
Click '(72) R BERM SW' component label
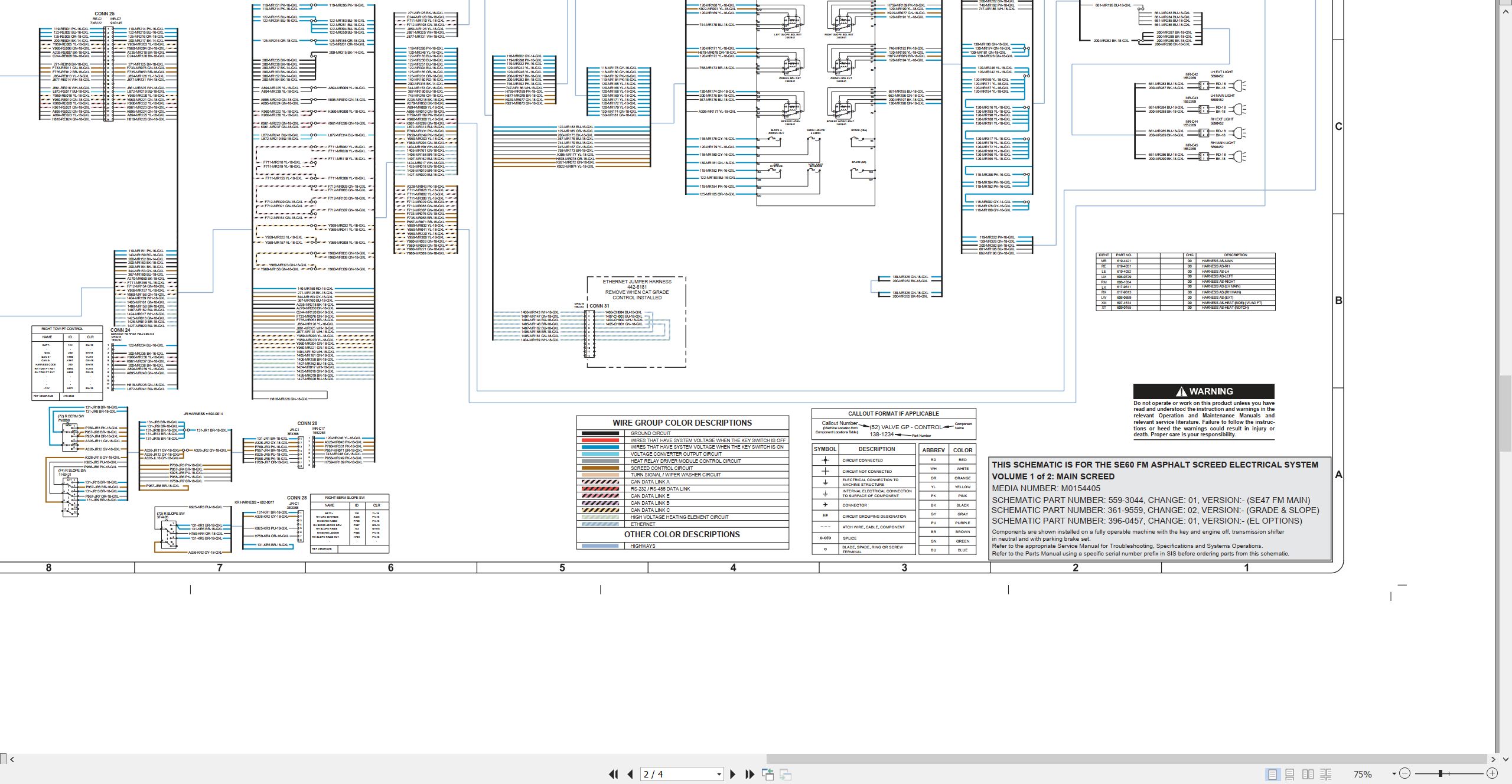[71, 416]
